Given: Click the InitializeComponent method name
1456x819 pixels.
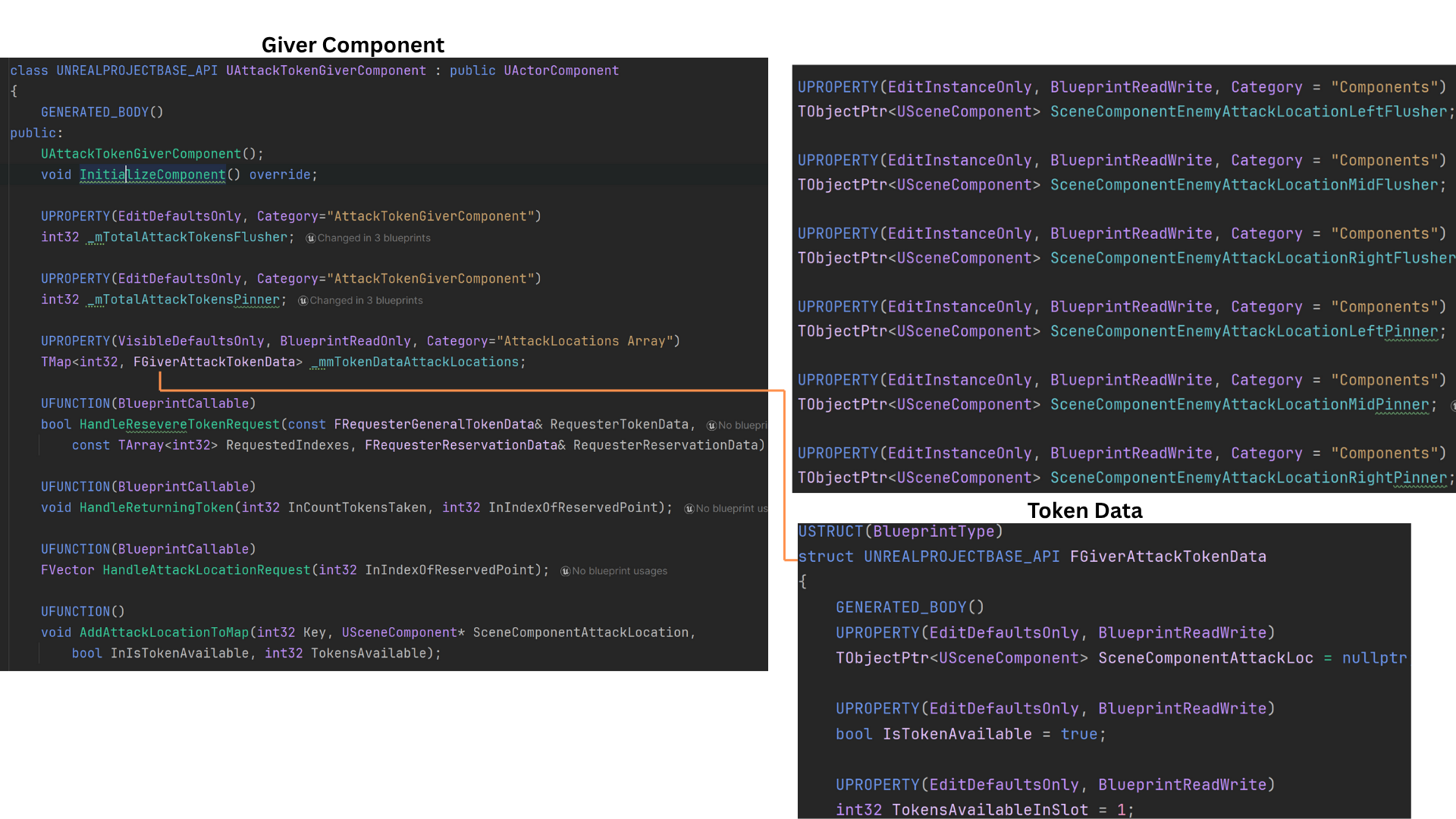Looking at the screenshot, I should point(152,174).
